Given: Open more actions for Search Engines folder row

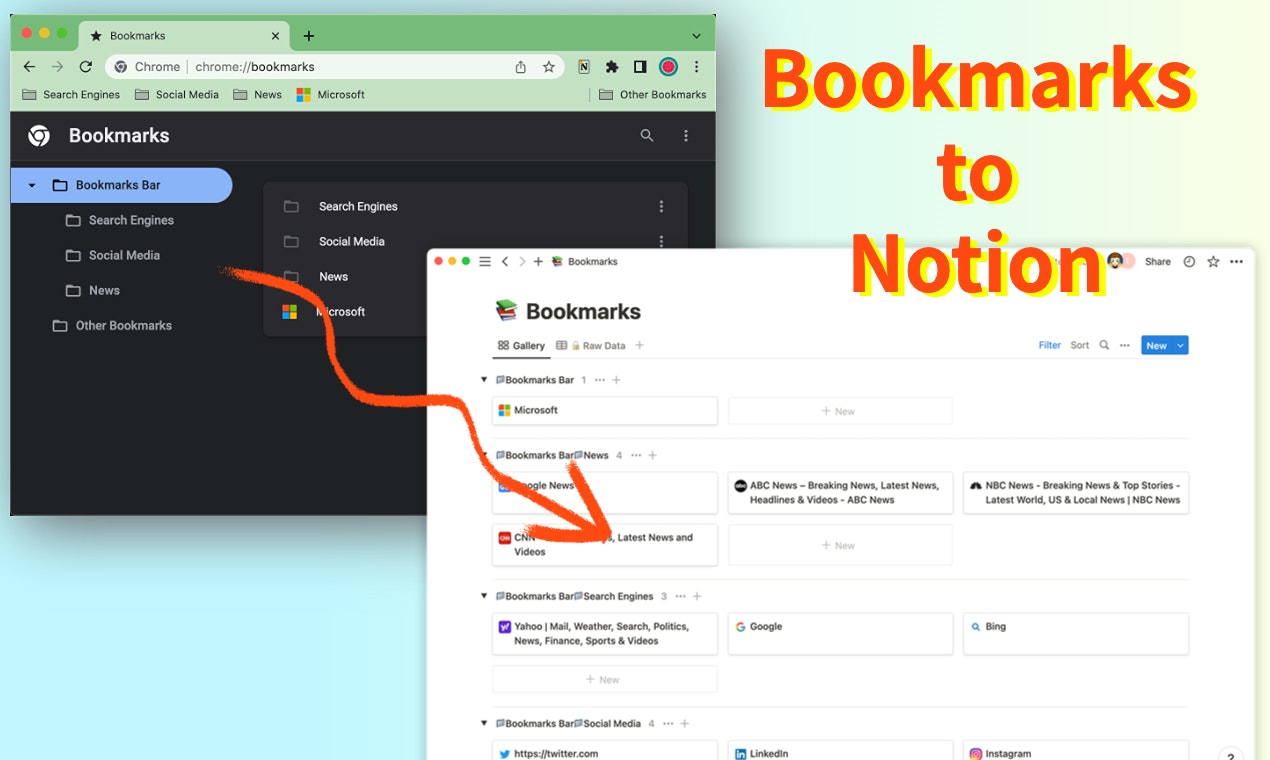Looking at the screenshot, I should click(x=661, y=207).
